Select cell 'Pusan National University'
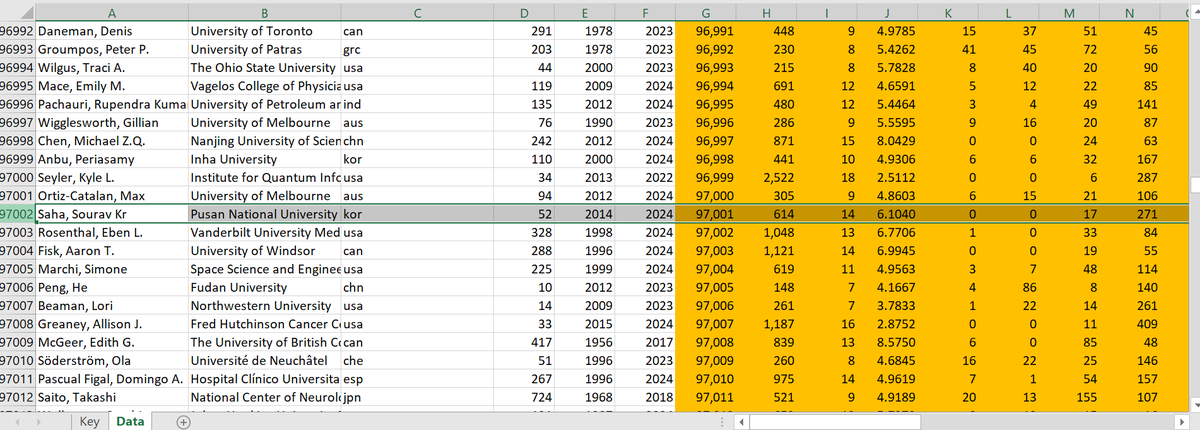 [x=263, y=214]
